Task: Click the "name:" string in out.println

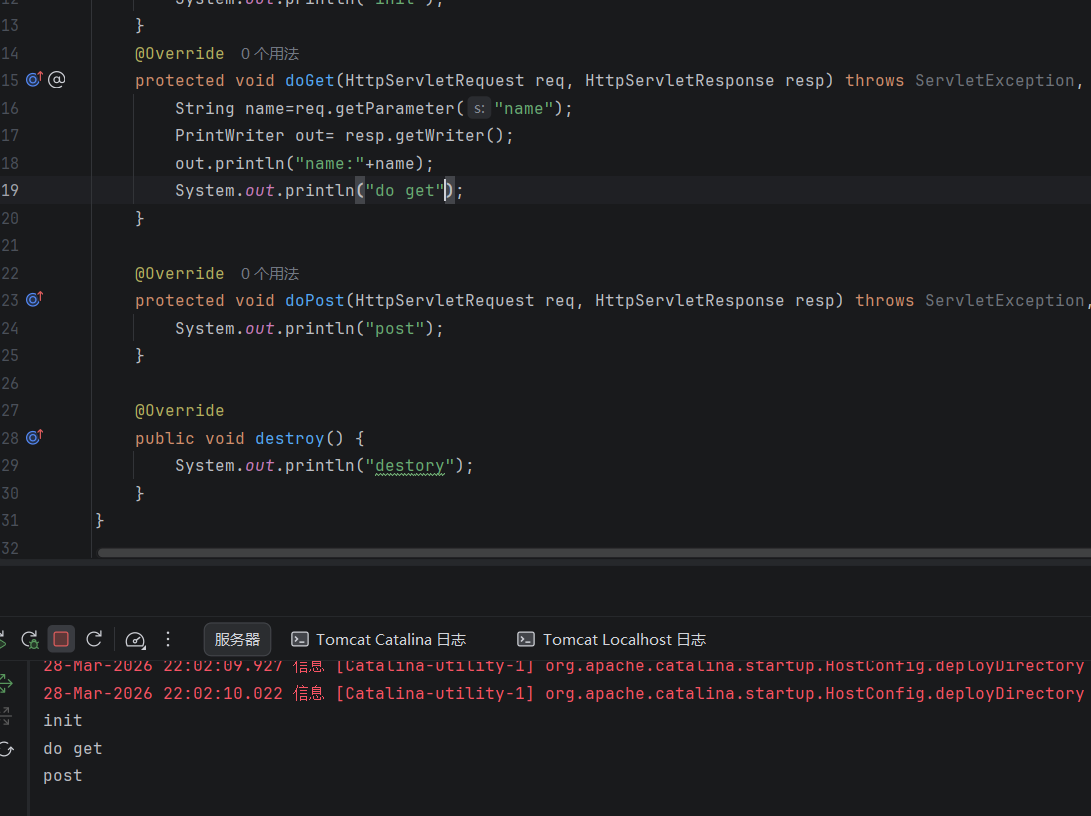Action: 330,163
